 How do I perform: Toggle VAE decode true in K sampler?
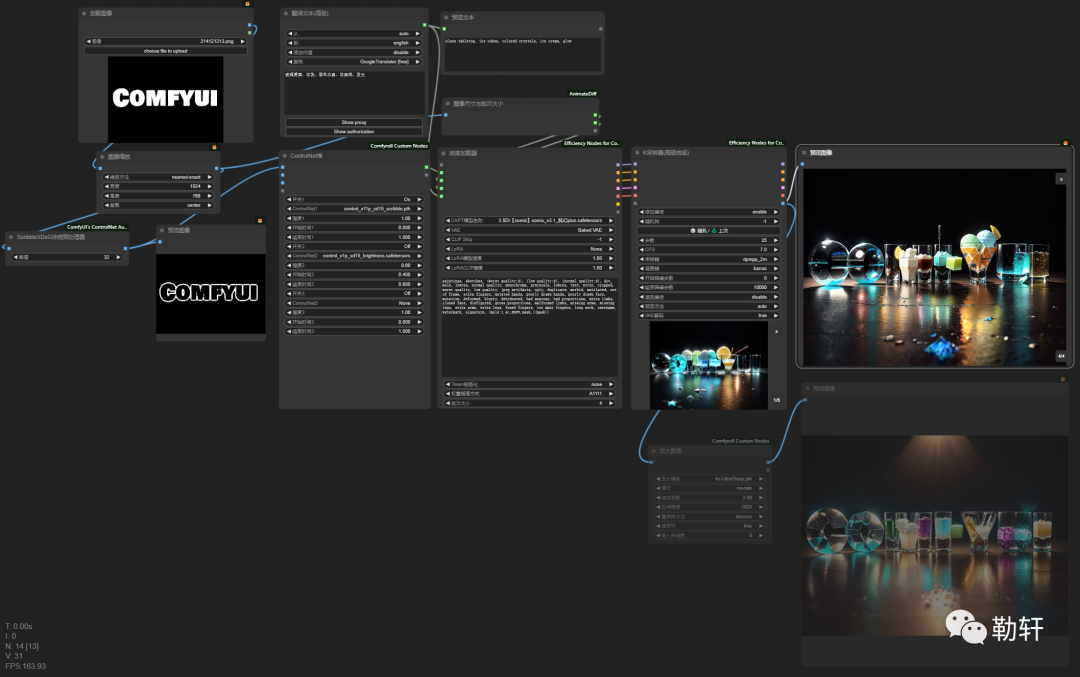tap(709, 315)
